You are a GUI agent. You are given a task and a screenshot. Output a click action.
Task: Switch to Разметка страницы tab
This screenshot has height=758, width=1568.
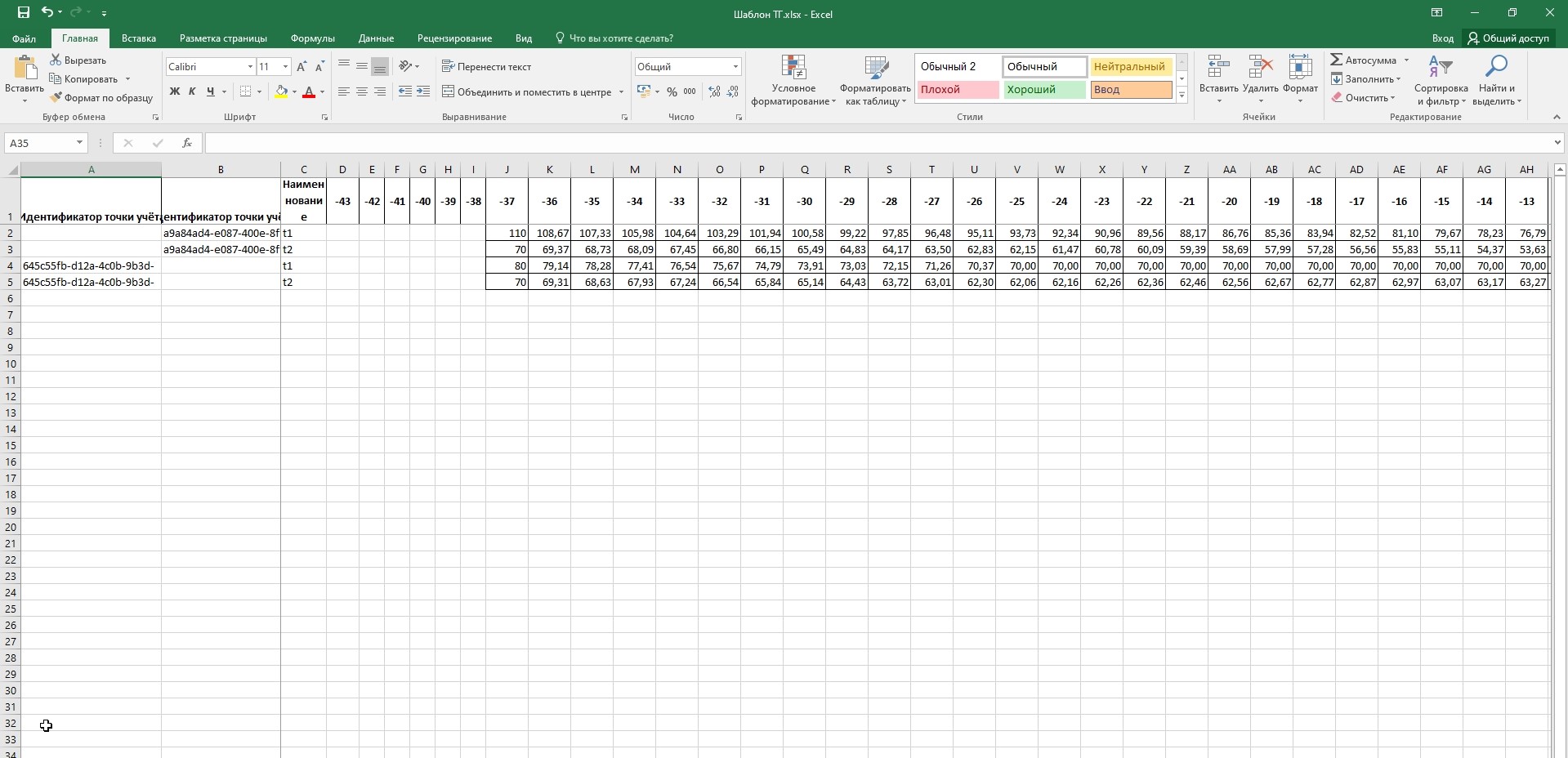click(223, 38)
